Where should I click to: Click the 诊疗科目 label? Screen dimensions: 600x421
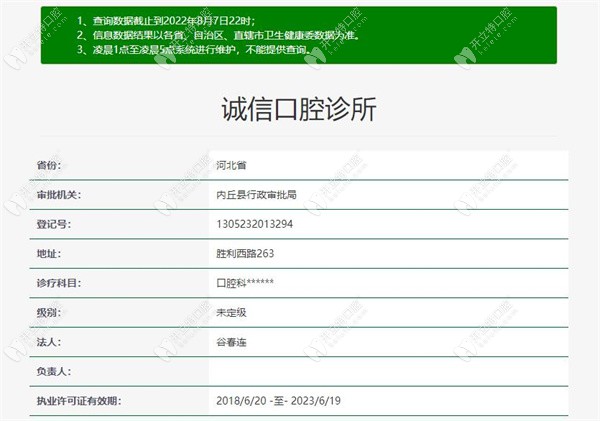coord(59,283)
